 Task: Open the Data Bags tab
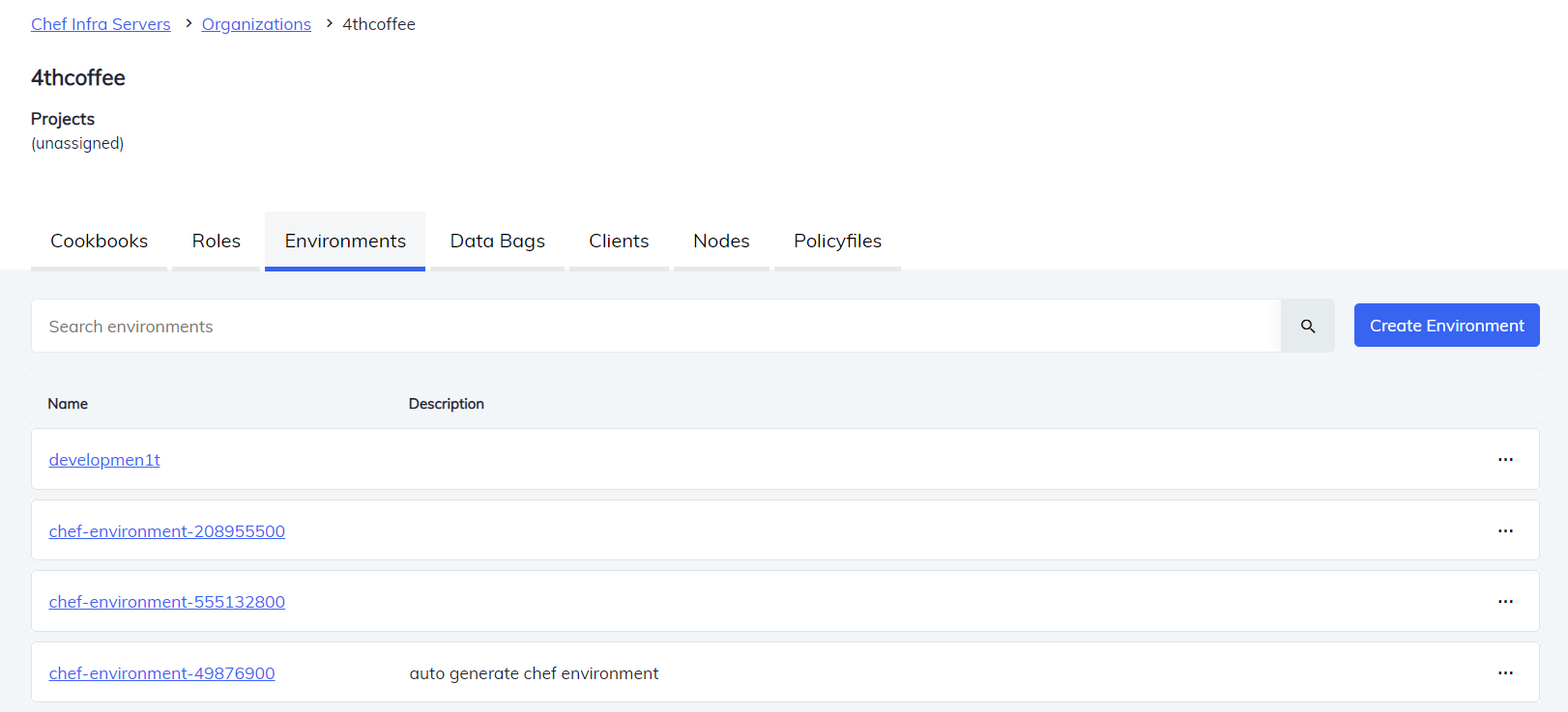pos(497,242)
